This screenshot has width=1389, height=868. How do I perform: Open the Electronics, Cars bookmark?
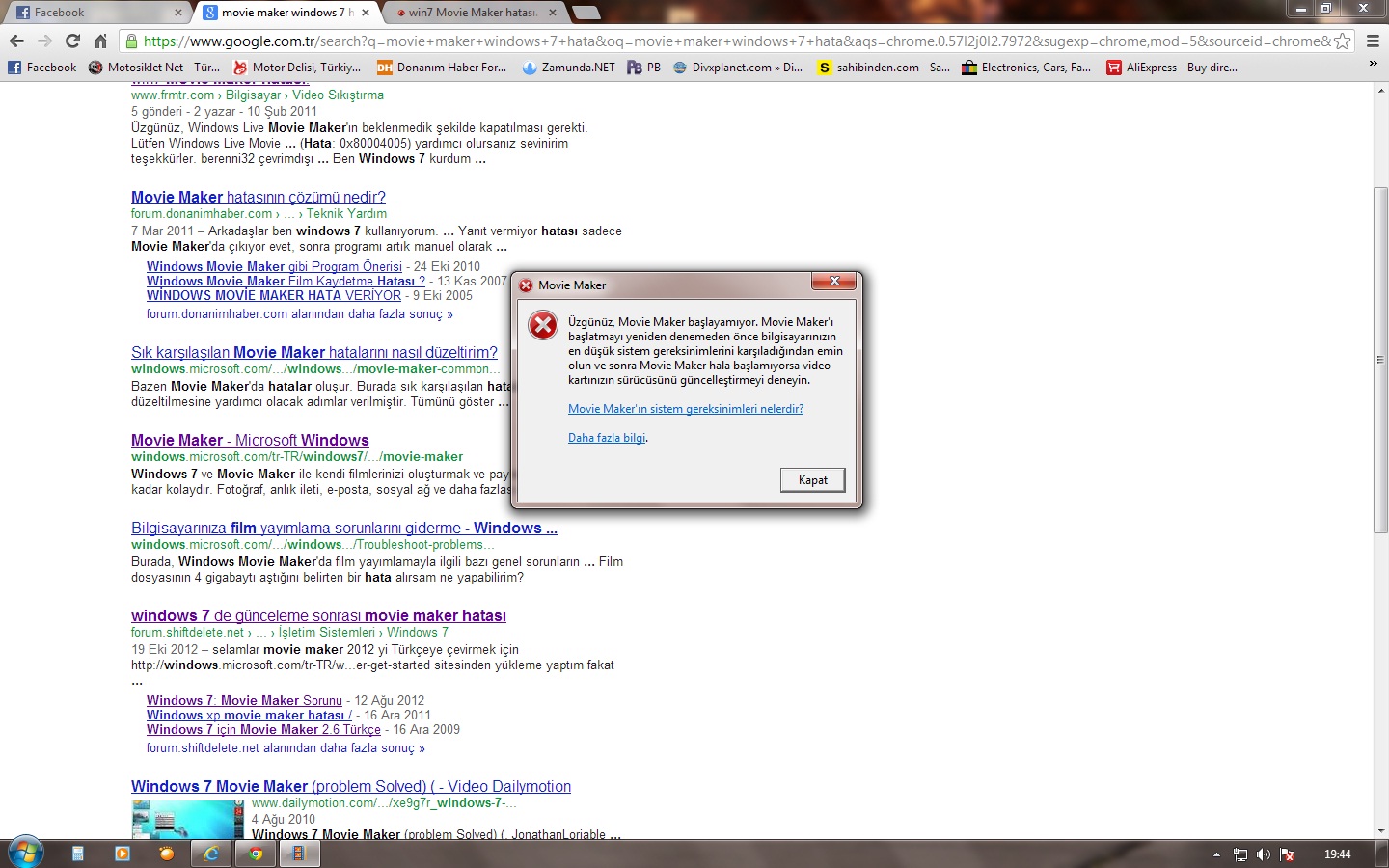(1027, 68)
